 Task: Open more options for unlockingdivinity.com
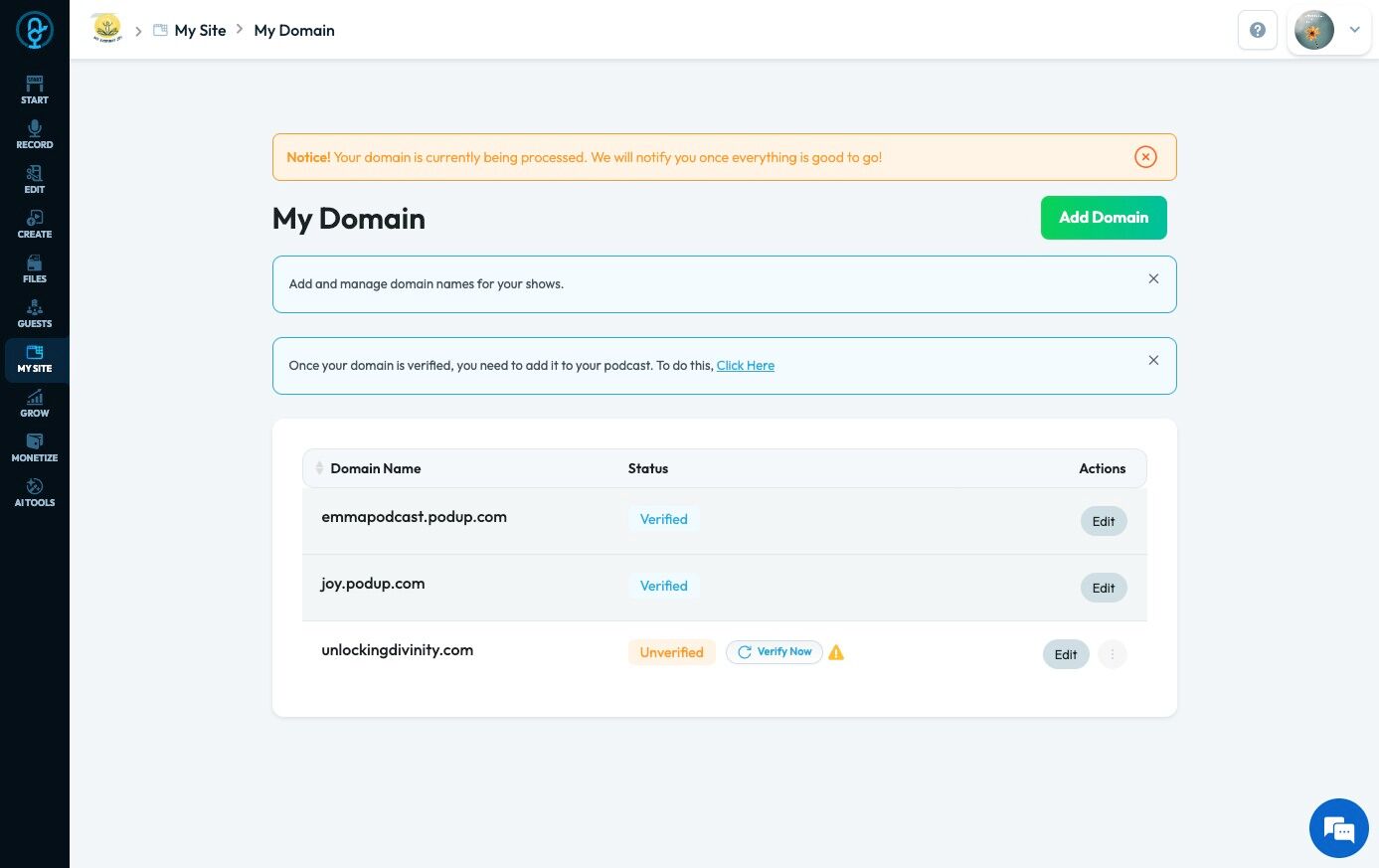point(1113,654)
